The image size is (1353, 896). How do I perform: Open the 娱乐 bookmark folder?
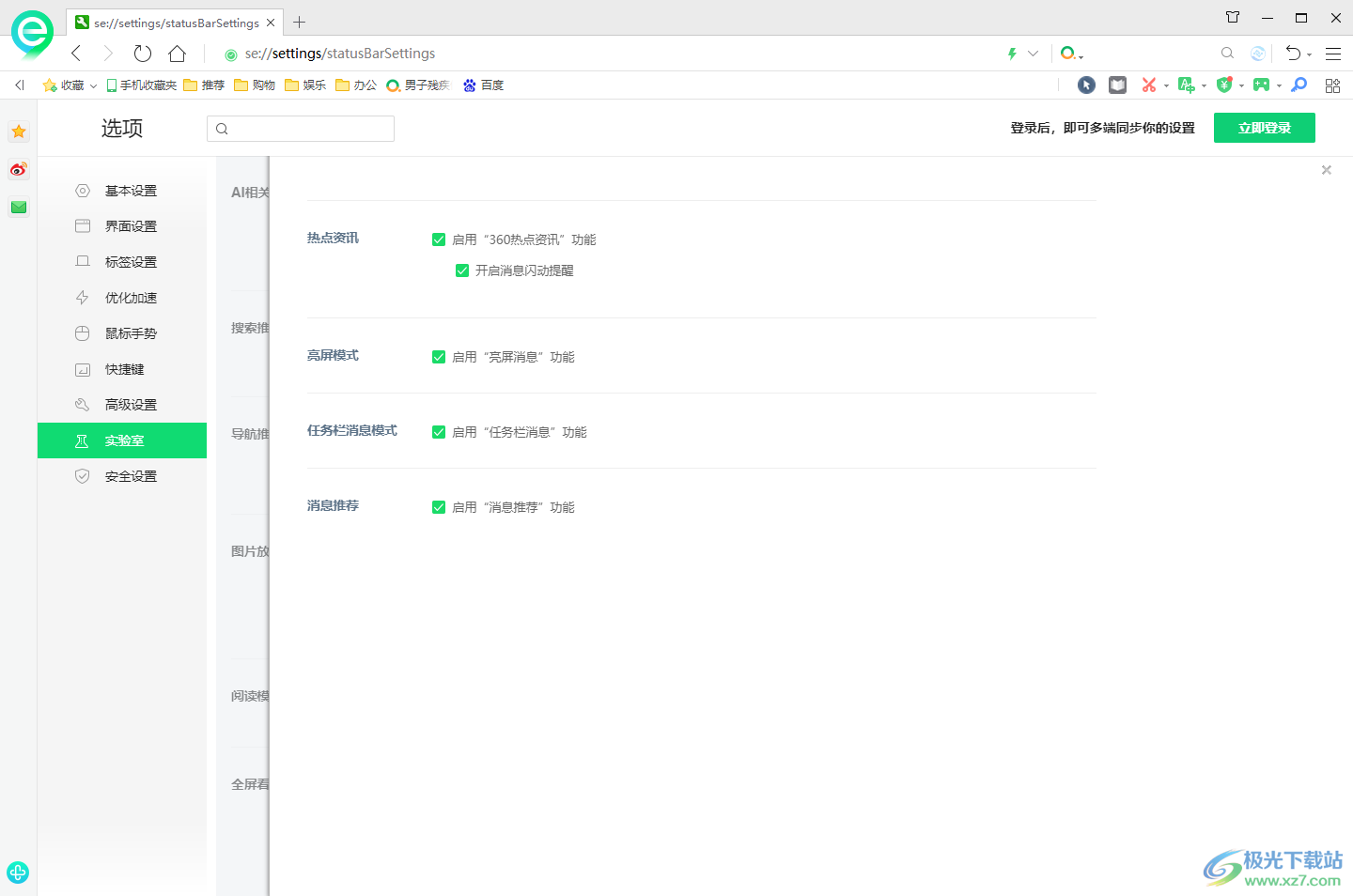pos(305,85)
